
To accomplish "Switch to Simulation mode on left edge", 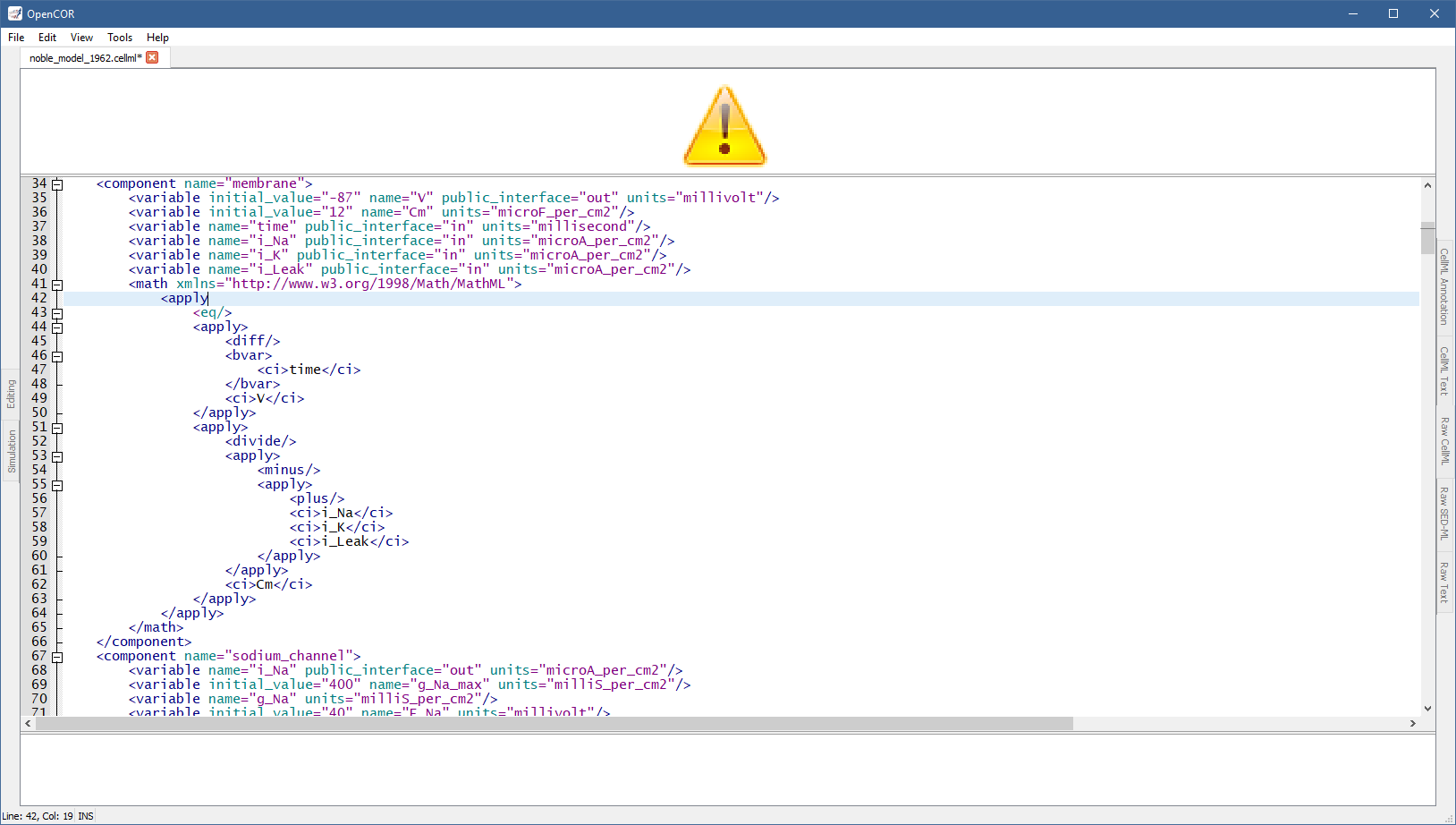I will (x=12, y=451).
